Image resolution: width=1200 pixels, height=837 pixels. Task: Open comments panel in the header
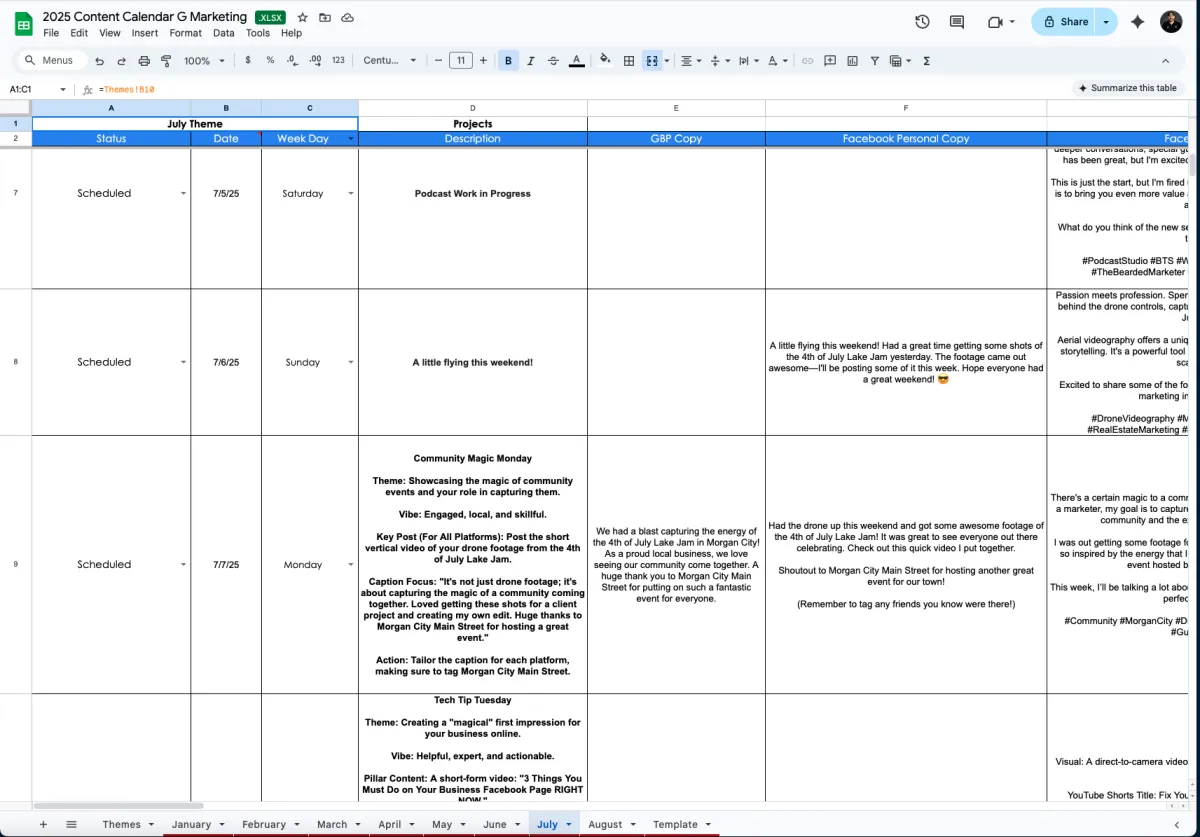click(x=957, y=22)
